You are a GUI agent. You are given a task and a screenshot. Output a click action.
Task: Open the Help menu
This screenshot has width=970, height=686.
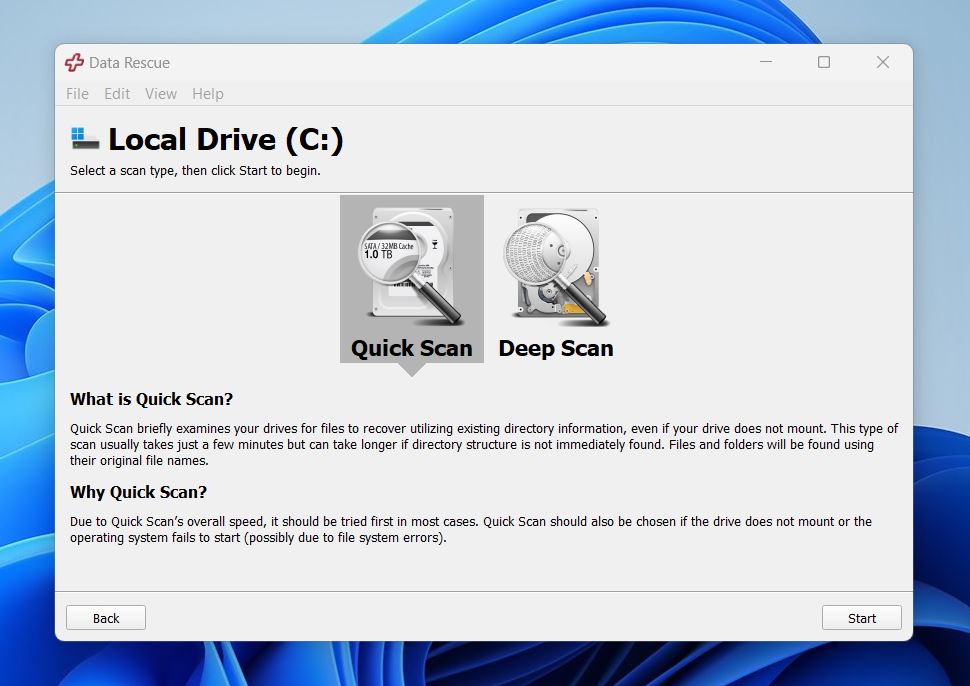coord(208,94)
